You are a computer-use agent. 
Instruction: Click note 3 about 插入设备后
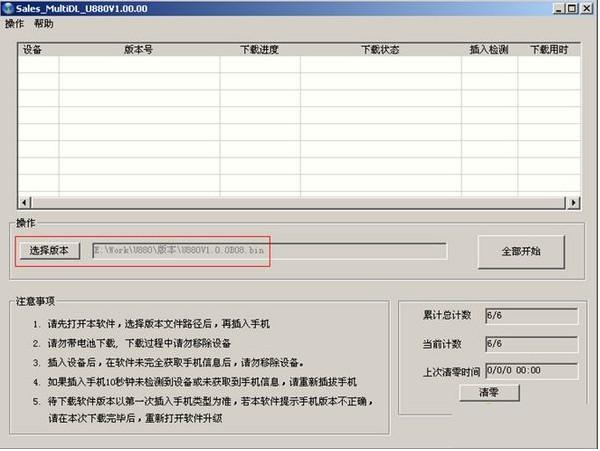point(168,362)
